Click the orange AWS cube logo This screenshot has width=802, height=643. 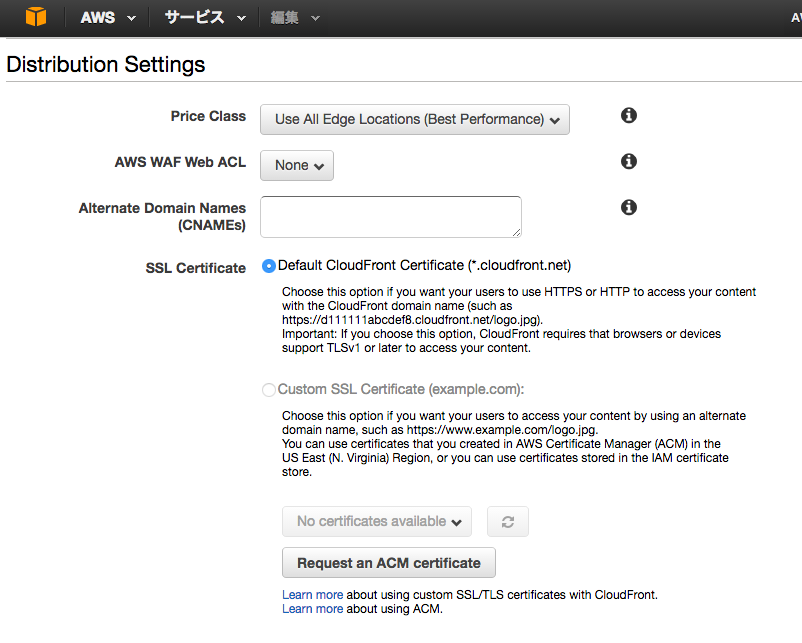pos(36,17)
